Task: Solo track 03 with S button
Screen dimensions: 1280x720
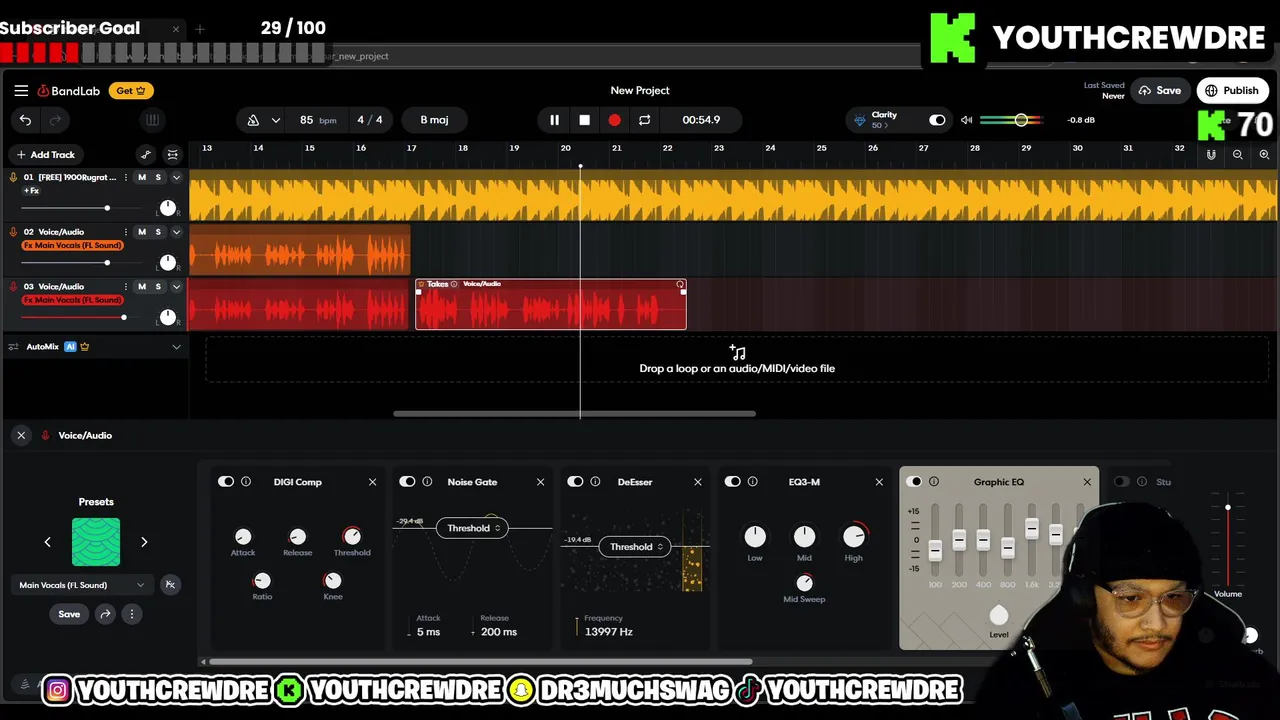Action: click(x=158, y=287)
